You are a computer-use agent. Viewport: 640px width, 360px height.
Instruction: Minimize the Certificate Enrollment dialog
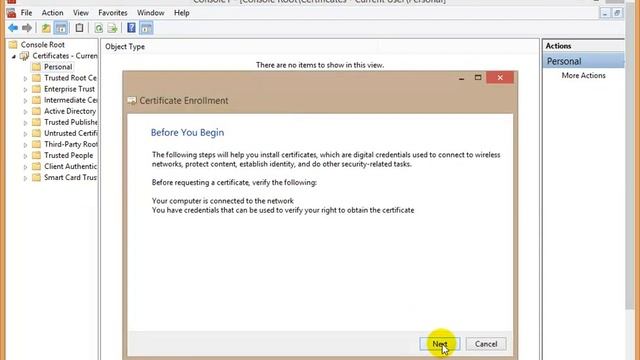pos(461,77)
